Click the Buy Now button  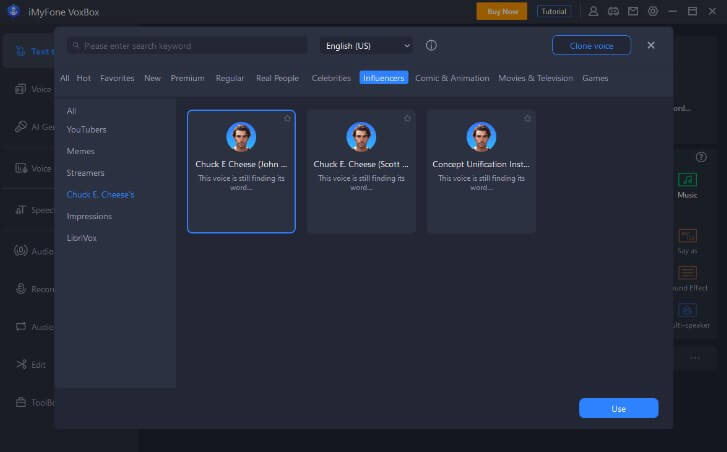502,11
